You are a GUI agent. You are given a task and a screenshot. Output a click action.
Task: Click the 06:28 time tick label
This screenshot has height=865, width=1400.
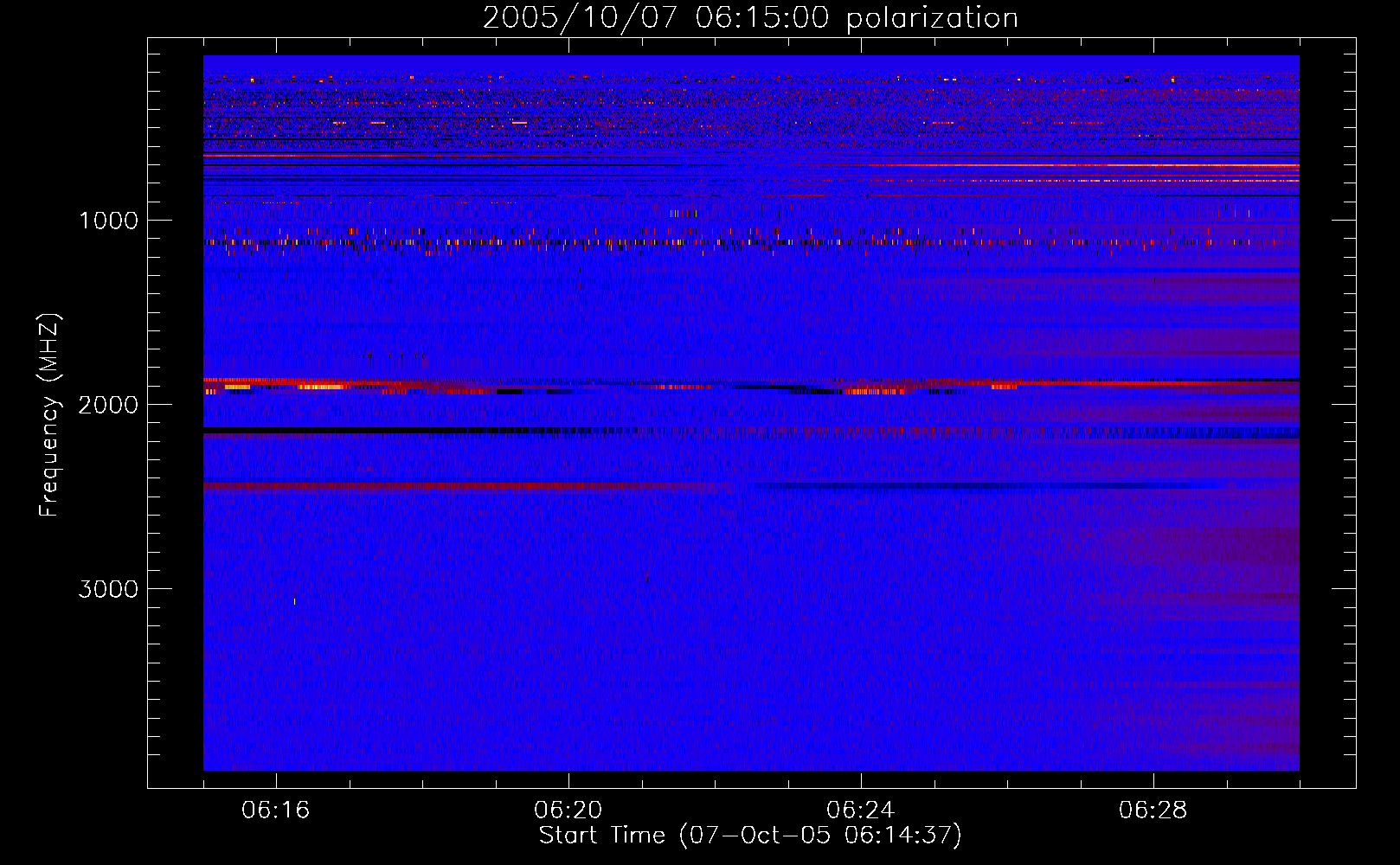point(1153,811)
